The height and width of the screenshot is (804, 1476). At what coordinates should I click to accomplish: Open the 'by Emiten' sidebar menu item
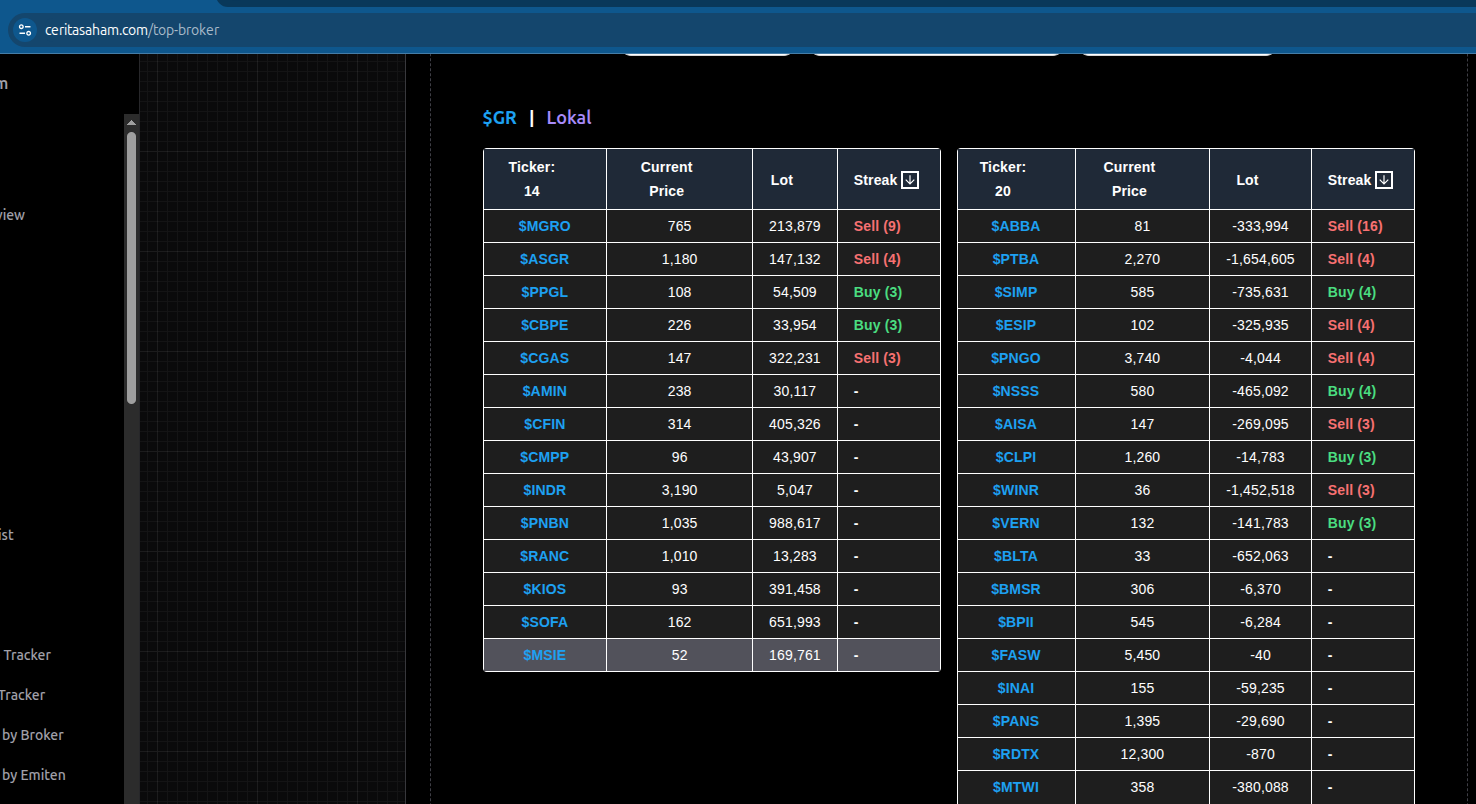[x=33, y=775]
